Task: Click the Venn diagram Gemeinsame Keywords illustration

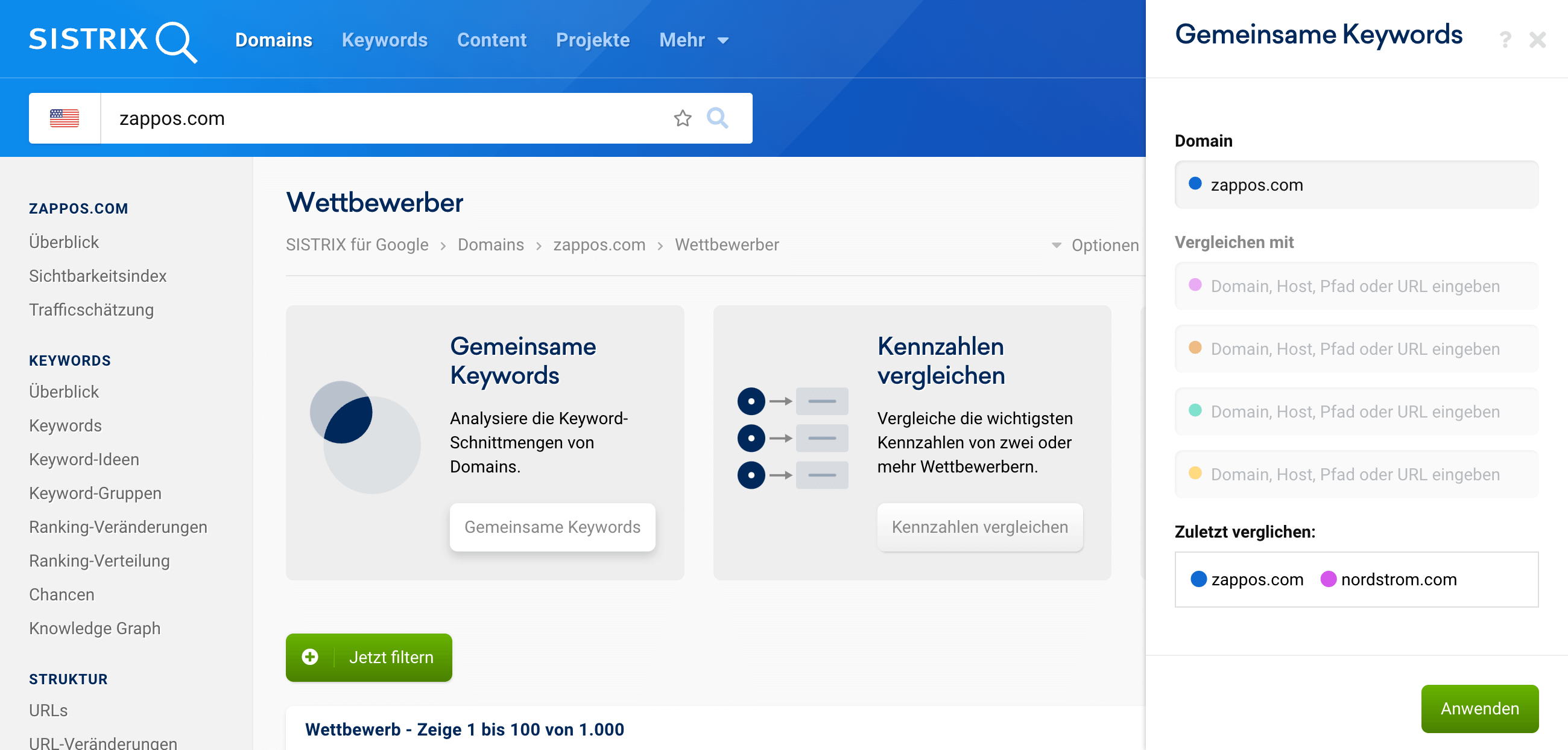Action: (365, 437)
